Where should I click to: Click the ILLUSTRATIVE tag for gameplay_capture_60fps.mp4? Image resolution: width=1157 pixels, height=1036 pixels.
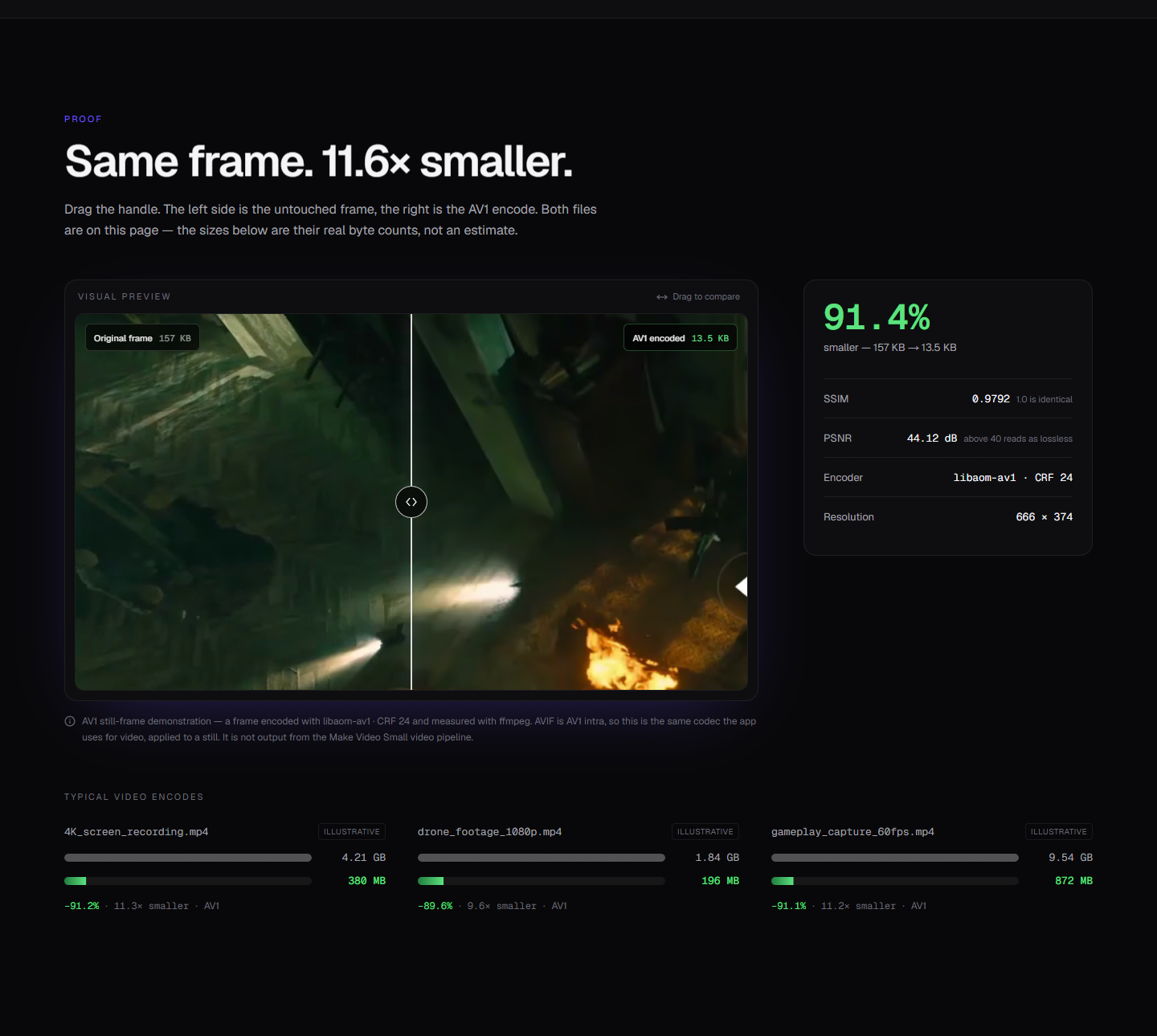[x=1059, y=832]
